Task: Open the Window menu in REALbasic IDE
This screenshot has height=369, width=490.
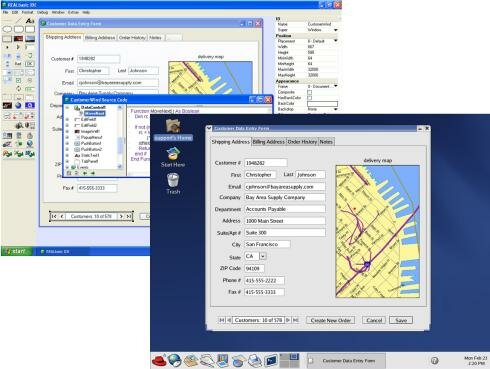Action: click(x=58, y=12)
